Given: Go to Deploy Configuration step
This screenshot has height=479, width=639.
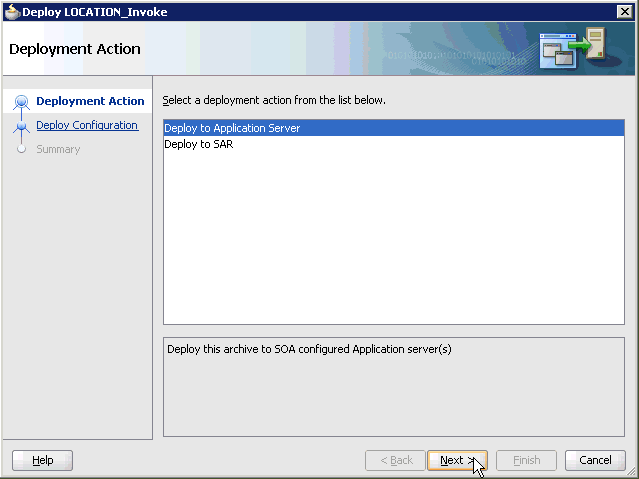Looking at the screenshot, I should point(87,125).
